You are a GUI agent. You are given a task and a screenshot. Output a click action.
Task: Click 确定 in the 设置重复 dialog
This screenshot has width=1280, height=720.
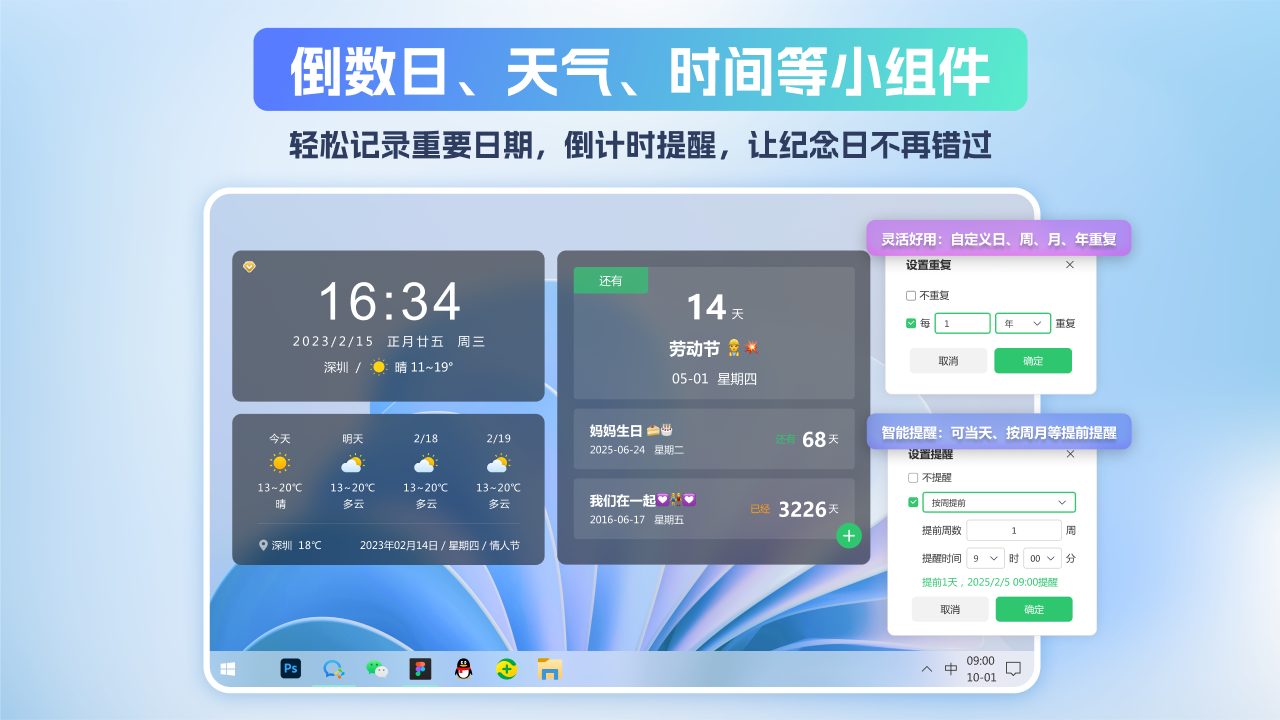[1033, 361]
